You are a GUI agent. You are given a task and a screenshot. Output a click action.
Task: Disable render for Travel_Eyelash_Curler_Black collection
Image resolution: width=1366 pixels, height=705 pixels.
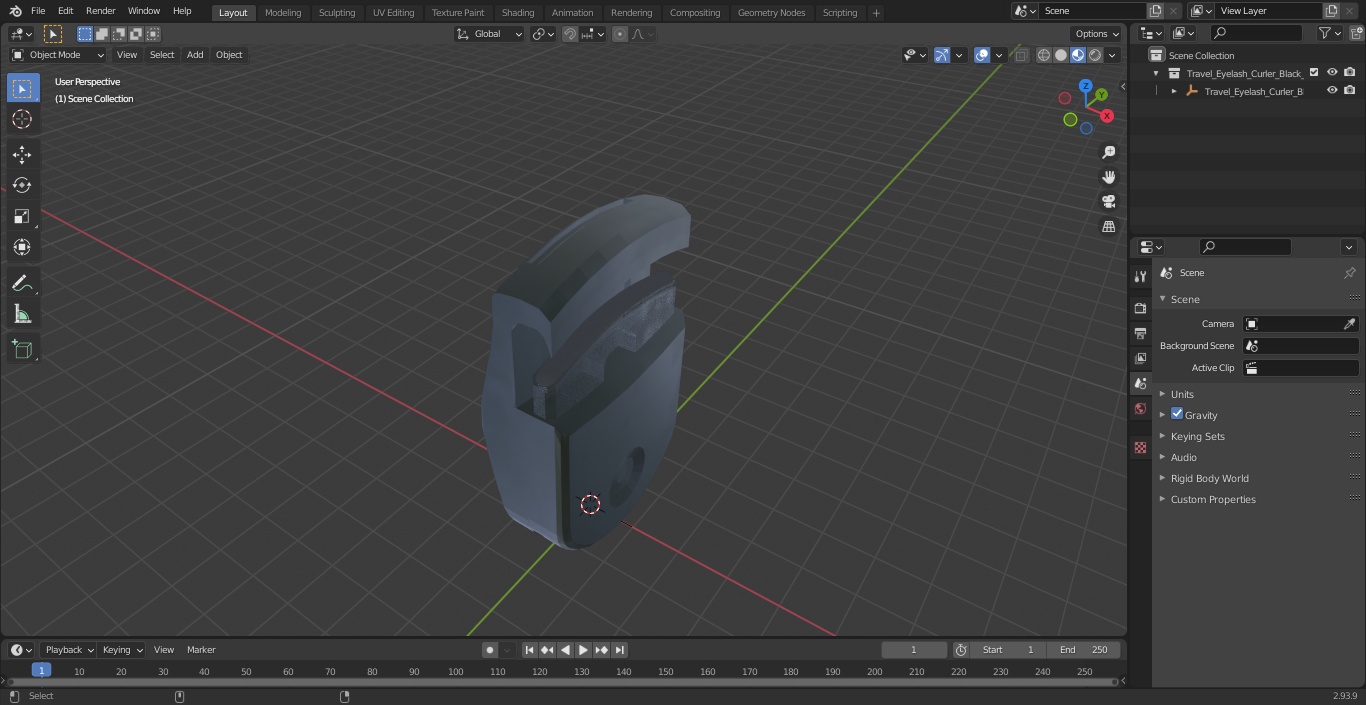pyautogui.click(x=1350, y=73)
